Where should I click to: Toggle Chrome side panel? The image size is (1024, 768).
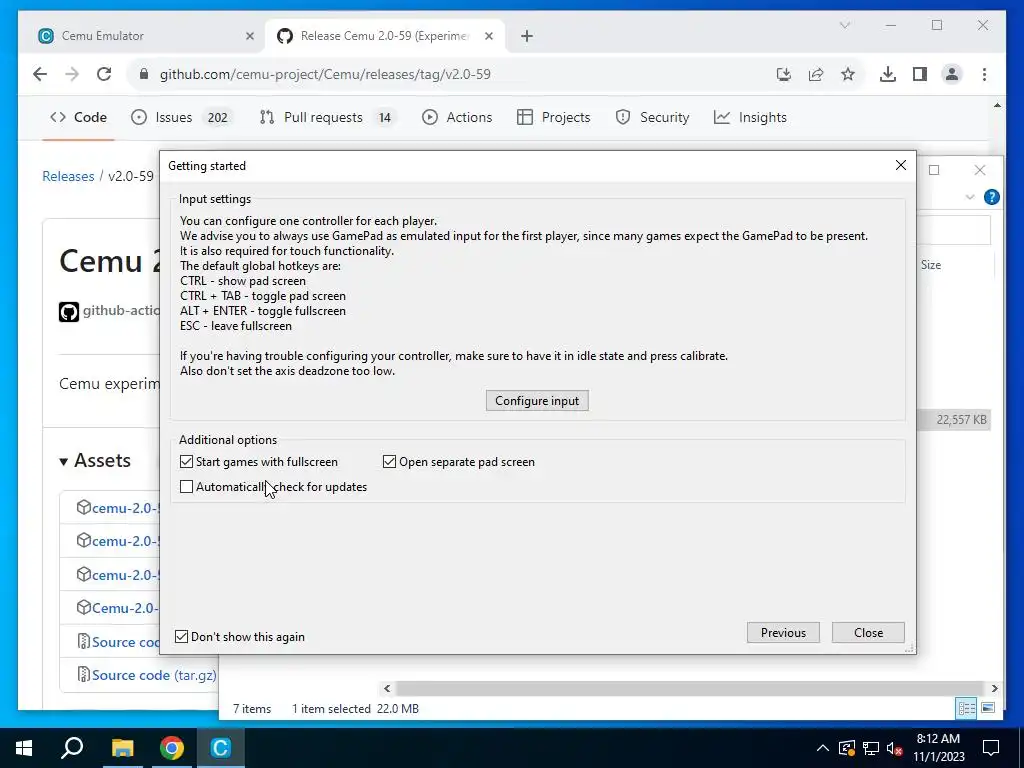point(920,74)
